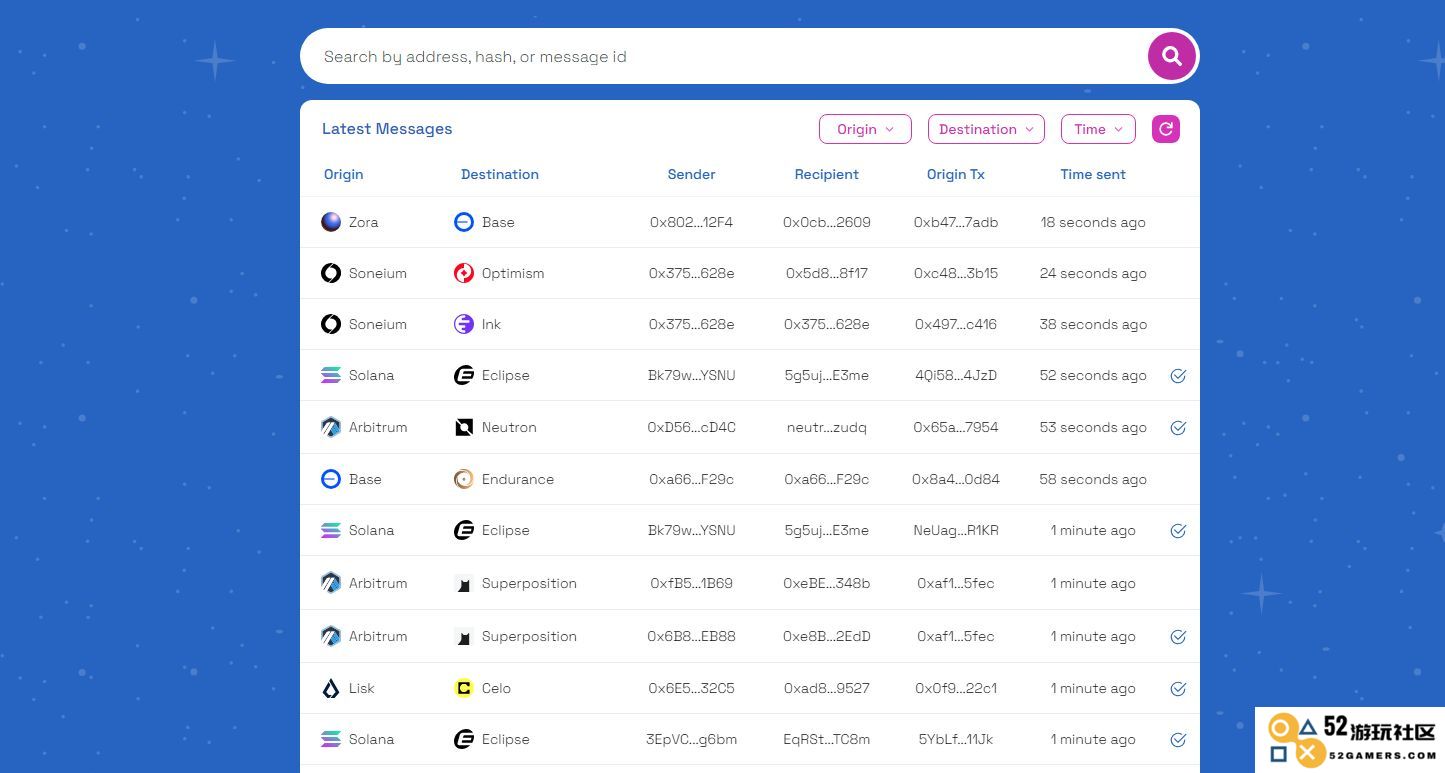Image resolution: width=1445 pixels, height=773 pixels.
Task: Click recipient 0xe8B...2EdD
Action: tap(826, 636)
